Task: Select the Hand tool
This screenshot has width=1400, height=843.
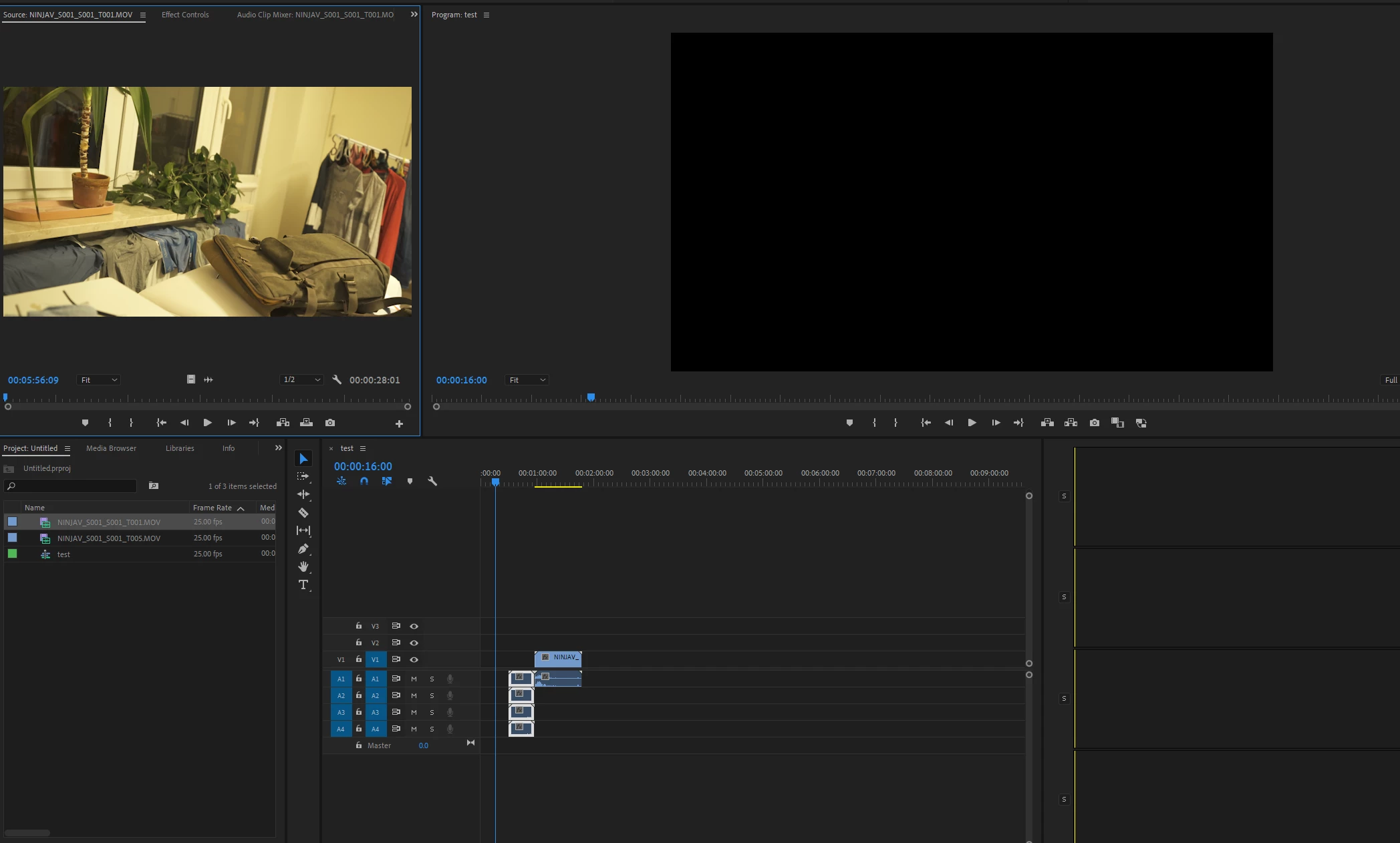Action: tap(303, 566)
